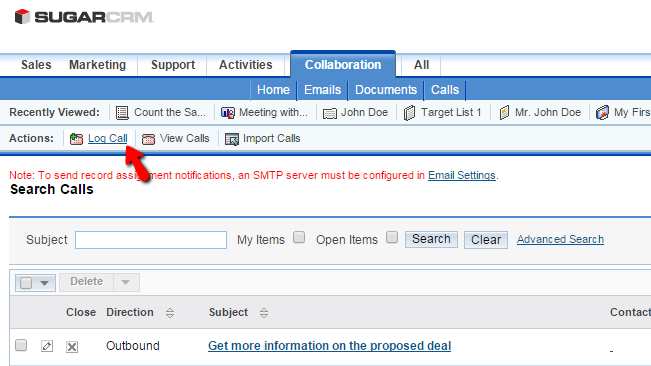Screen dimensions: 651x366
Task: Close the Outbound call with X icon
Action: [x=72, y=346]
